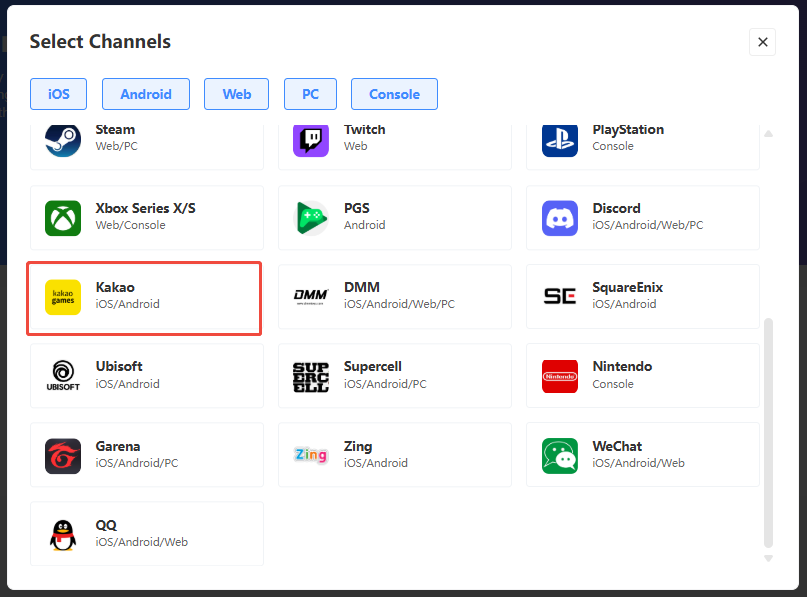The image size is (807, 597).
Task: Filter channels by iOS
Action: tap(59, 94)
